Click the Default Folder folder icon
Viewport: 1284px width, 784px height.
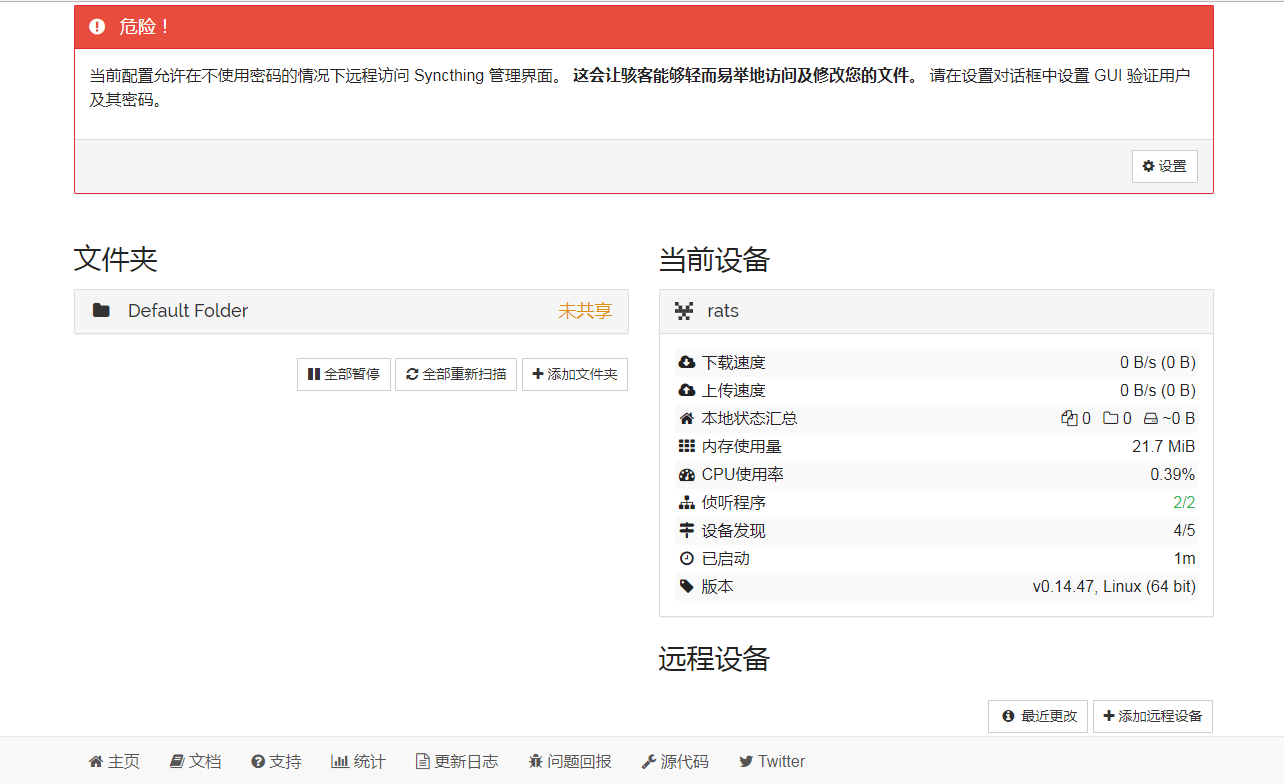point(101,311)
